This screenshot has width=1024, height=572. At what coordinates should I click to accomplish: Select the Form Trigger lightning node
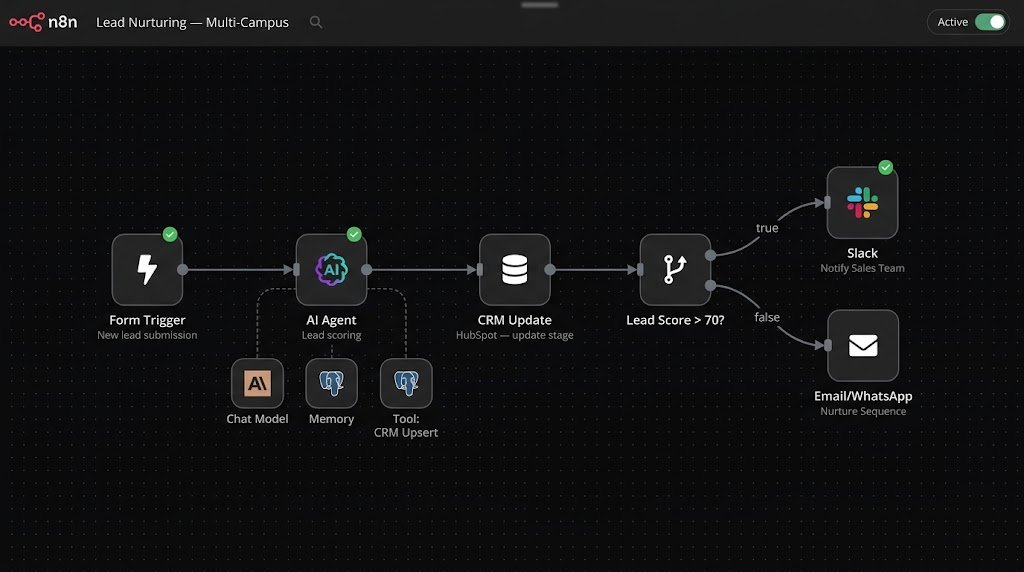147,270
